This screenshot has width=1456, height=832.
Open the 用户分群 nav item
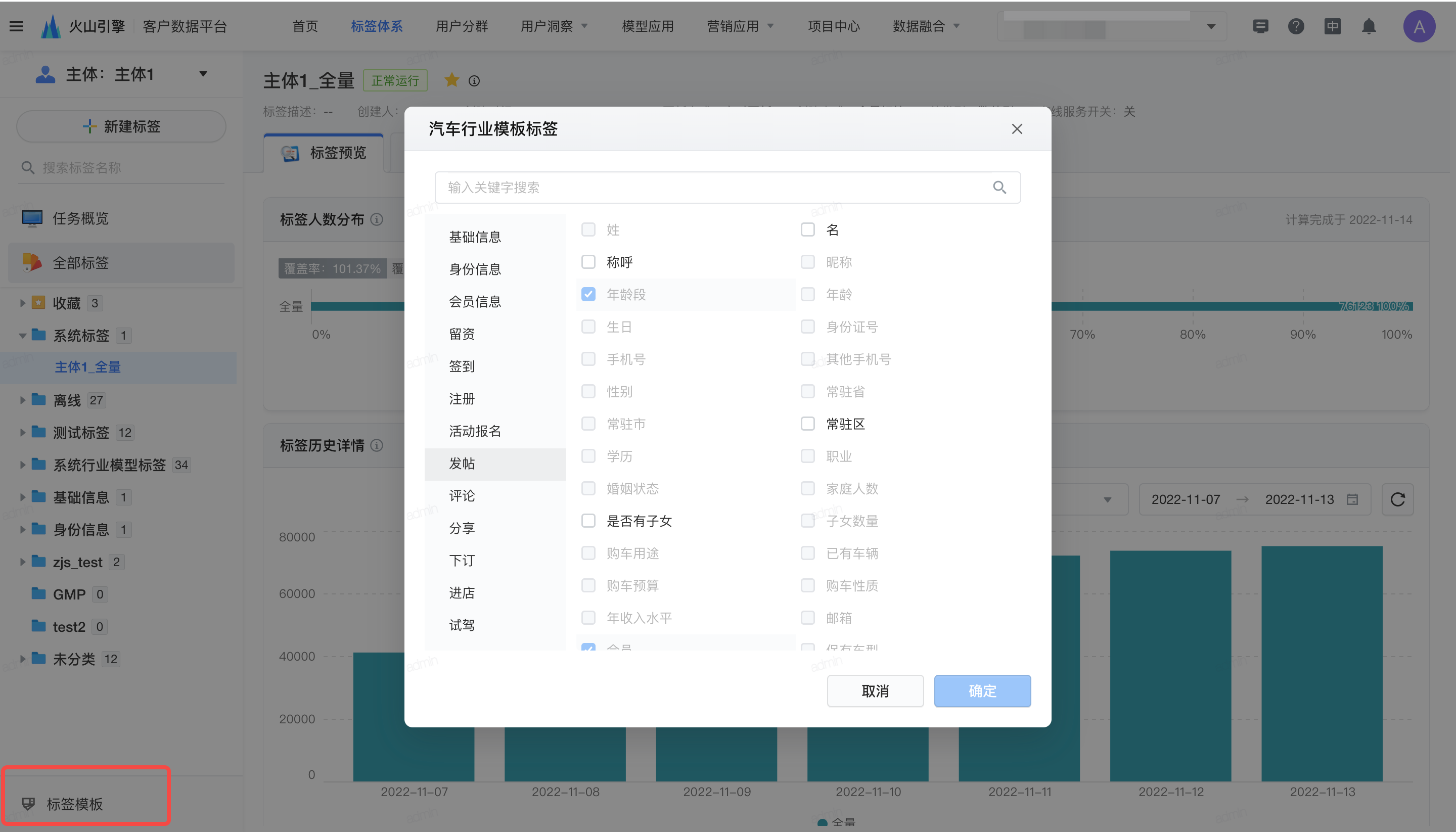click(x=461, y=26)
